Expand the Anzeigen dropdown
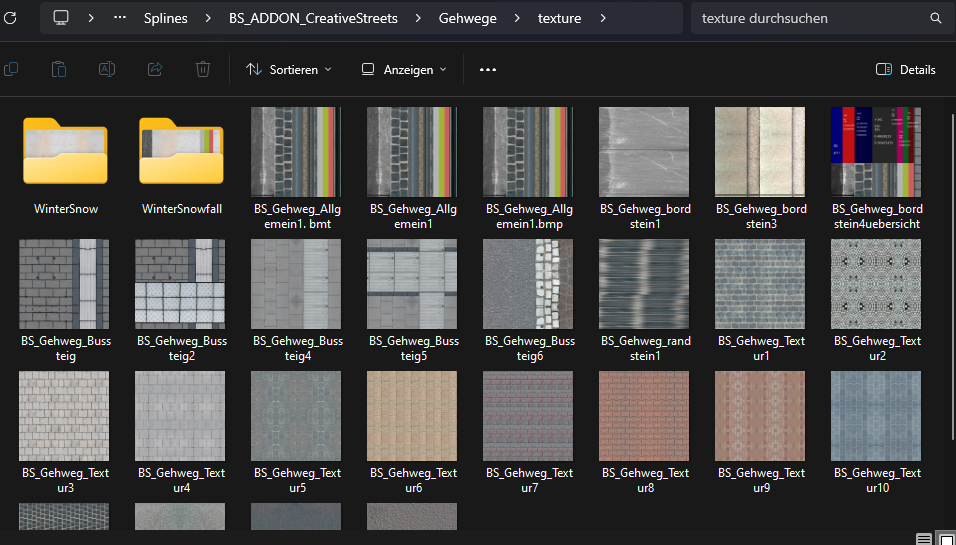Viewport: 956px width, 545px height. coord(404,69)
